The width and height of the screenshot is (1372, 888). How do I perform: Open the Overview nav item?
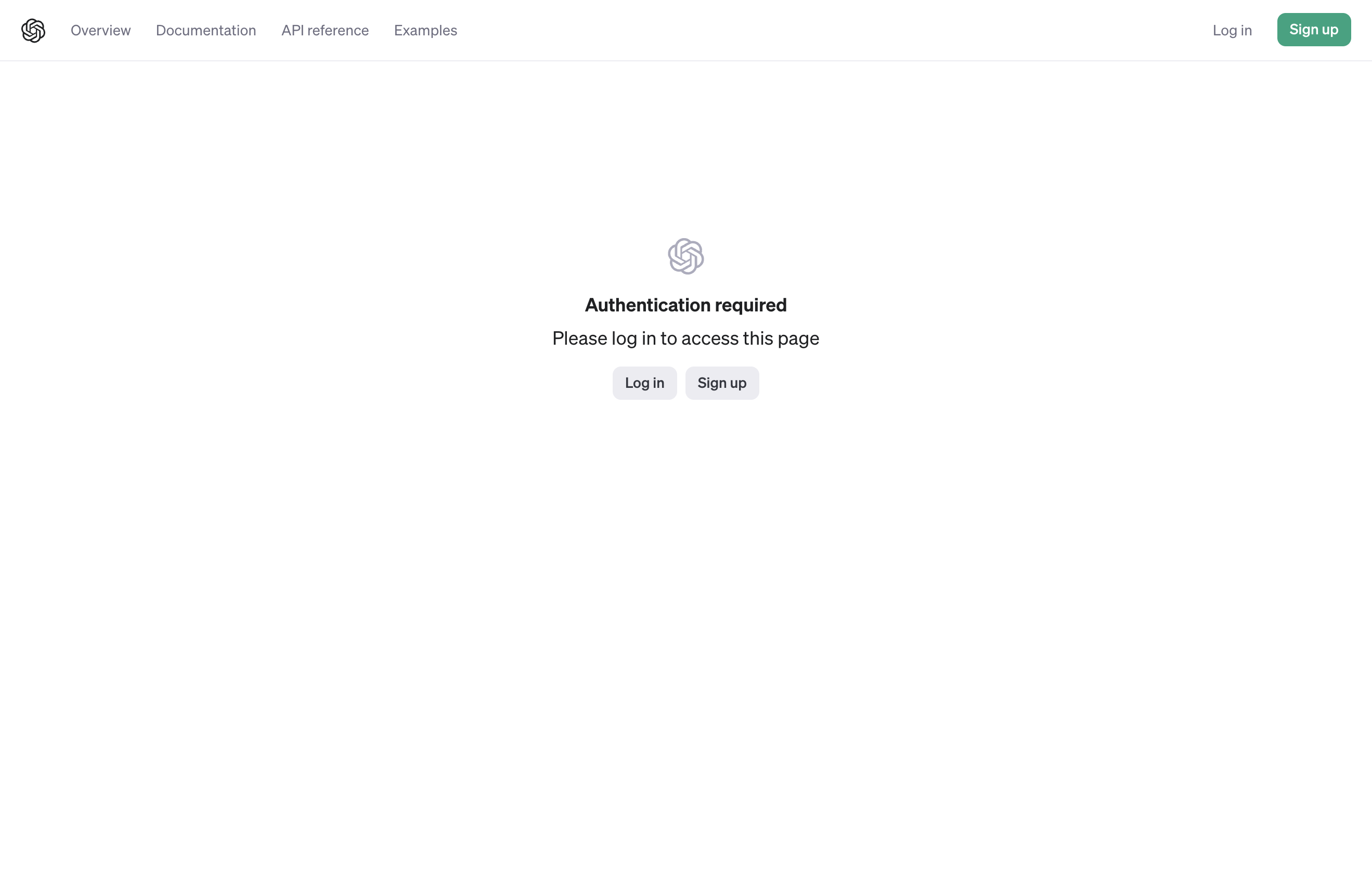tap(100, 31)
